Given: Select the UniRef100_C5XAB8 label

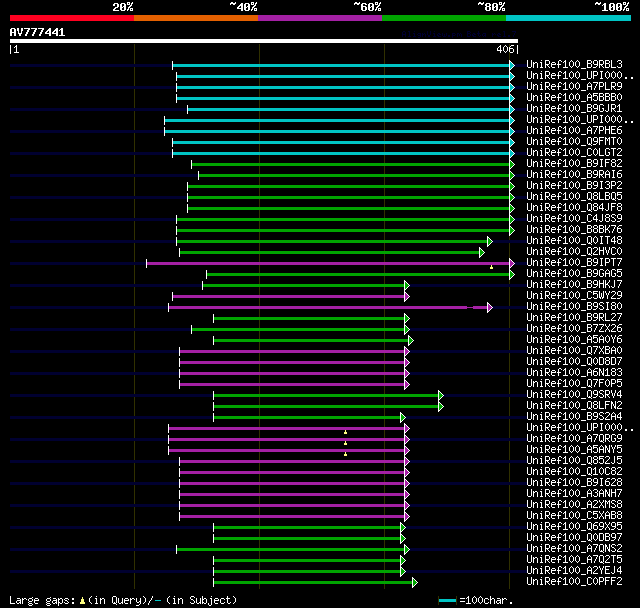Looking at the screenshot, I should 574,516.
